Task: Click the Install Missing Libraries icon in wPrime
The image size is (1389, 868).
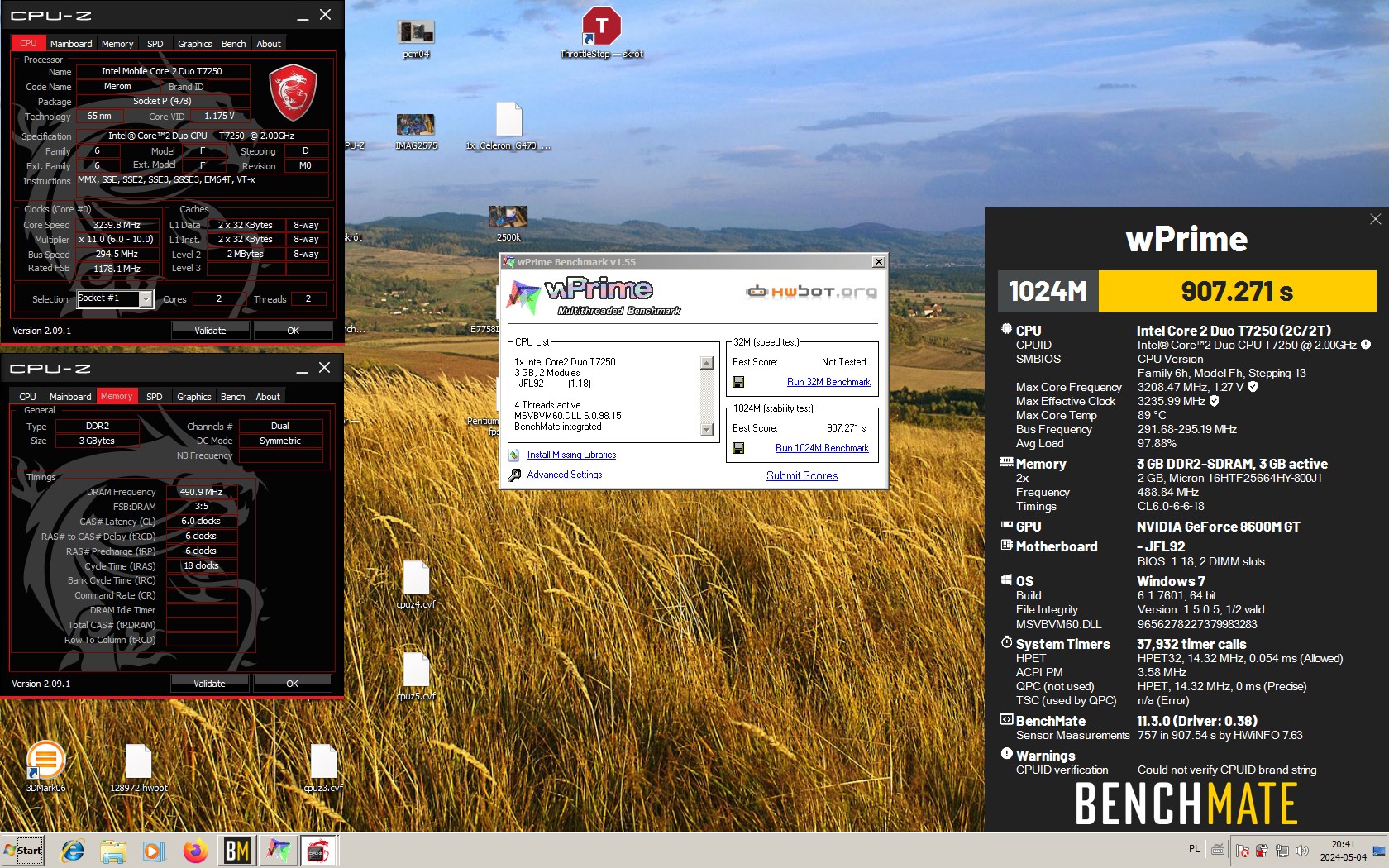Action: pyautogui.click(x=514, y=455)
